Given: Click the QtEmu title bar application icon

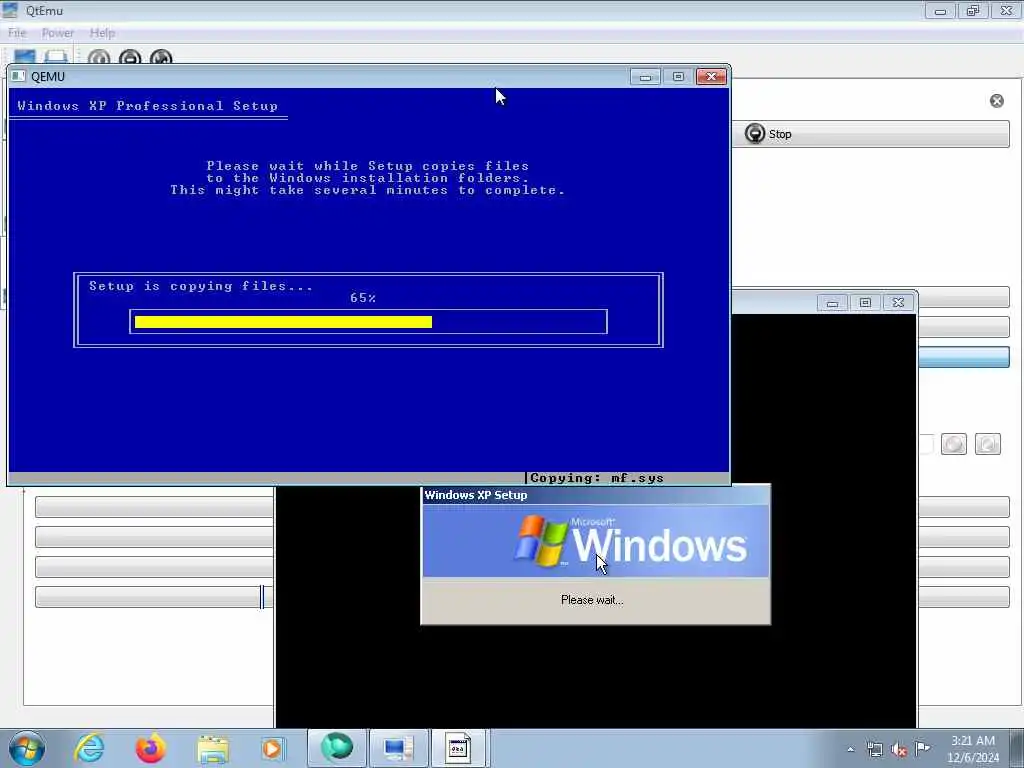Looking at the screenshot, I should [x=10, y=10].
